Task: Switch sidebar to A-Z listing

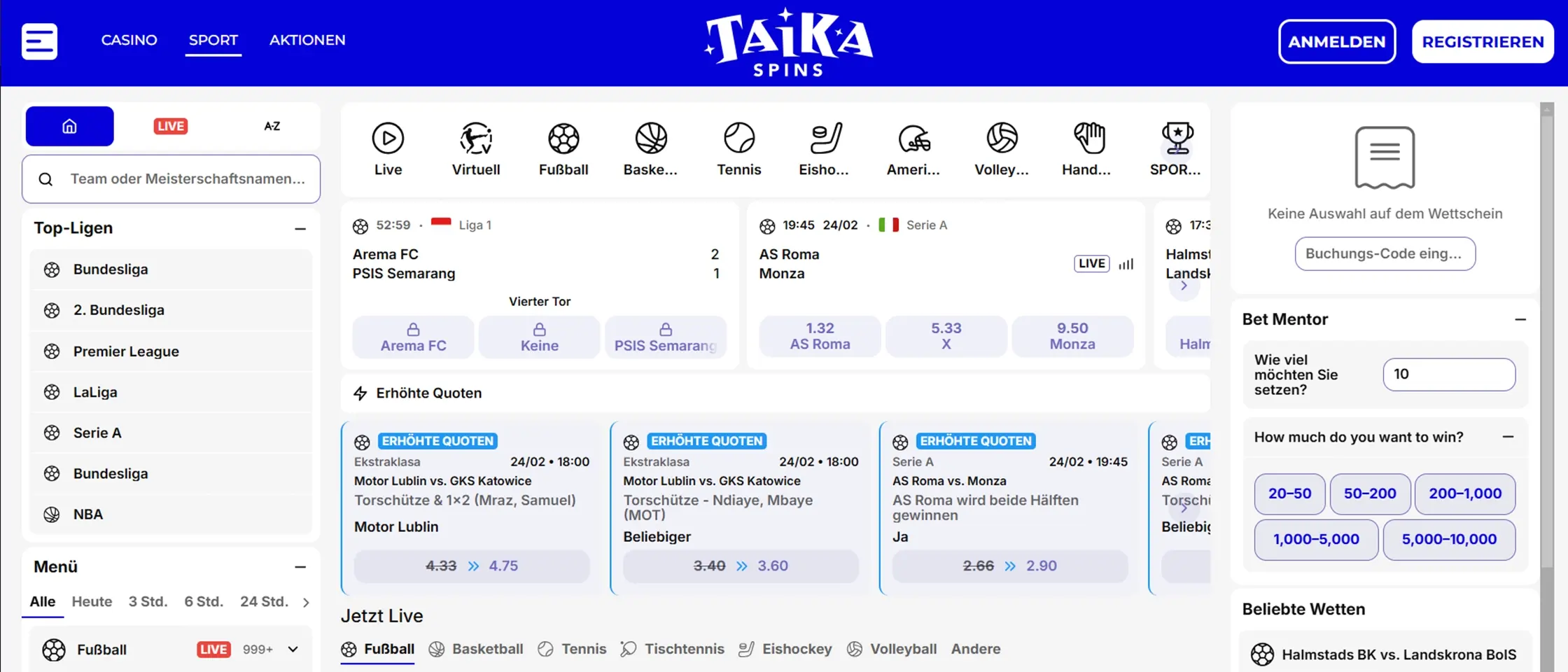Action: [x=272, y=126]
